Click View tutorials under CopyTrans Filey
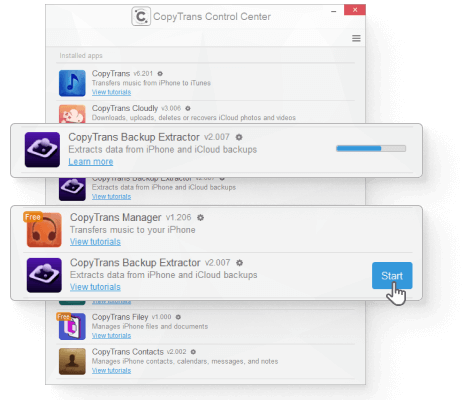 [x=111, y=336]
